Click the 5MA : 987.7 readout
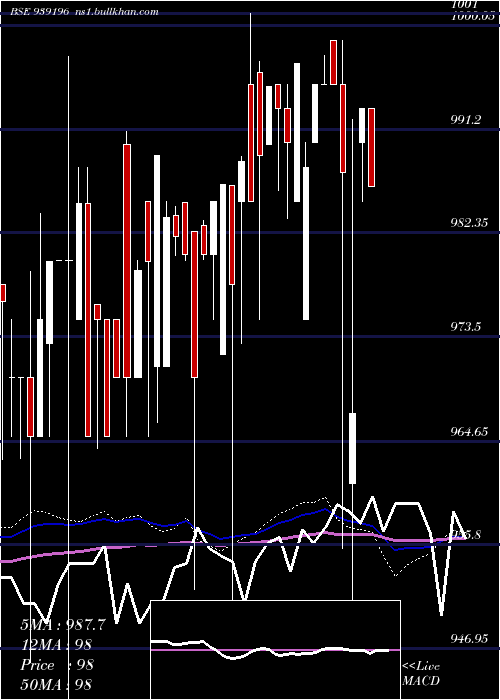The width and height of the screenshot is (500, 700). point(63,625)
